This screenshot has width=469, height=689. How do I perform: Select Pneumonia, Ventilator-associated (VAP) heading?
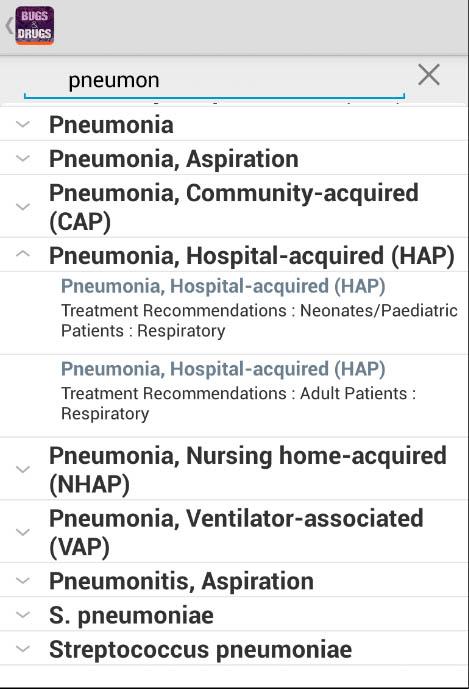[x=236, y=532]
